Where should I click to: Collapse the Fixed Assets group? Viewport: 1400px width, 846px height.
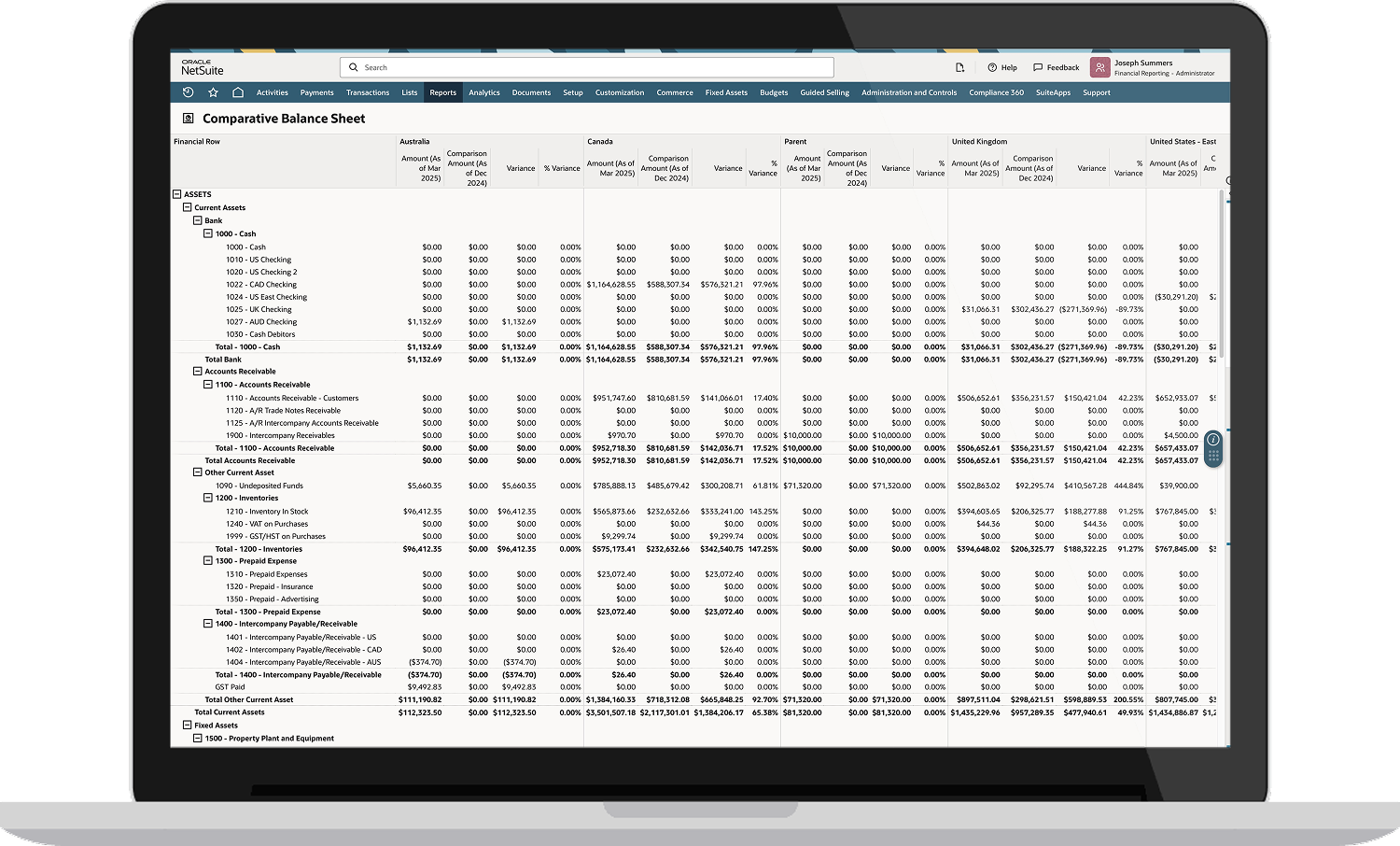pyautogui.click(x=187, y=725)
